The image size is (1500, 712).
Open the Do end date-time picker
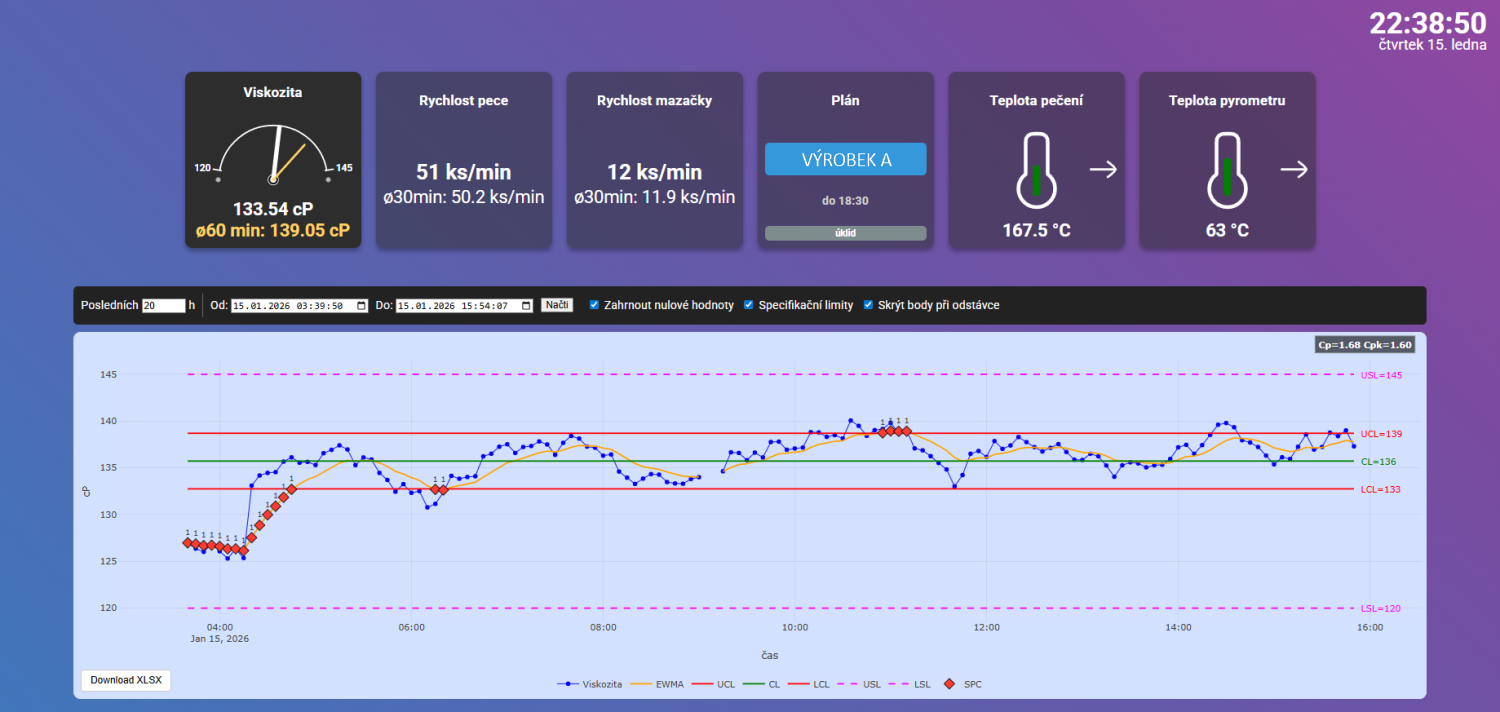(x=526, y=306)
